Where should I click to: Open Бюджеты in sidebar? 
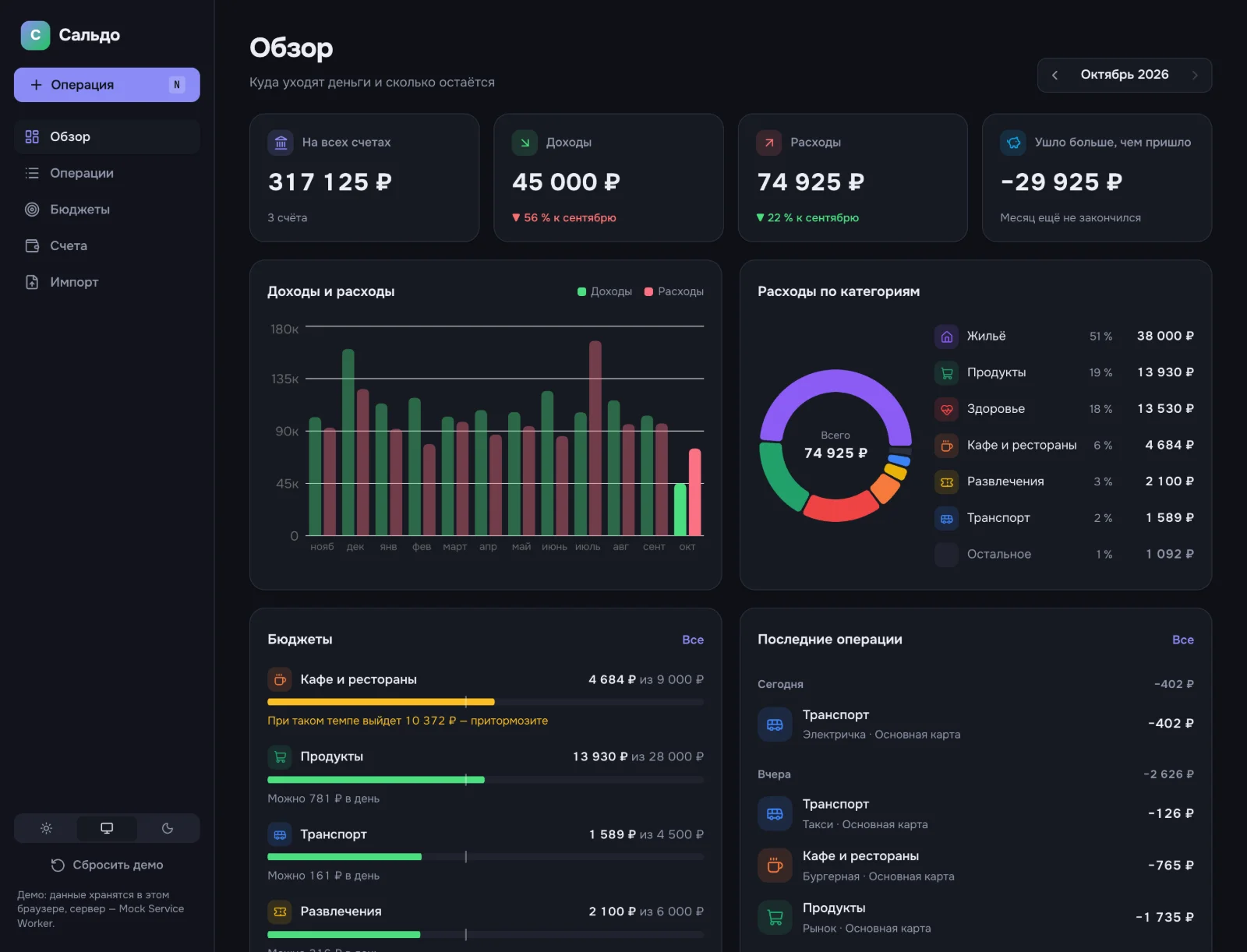click(x=107, y=210)
